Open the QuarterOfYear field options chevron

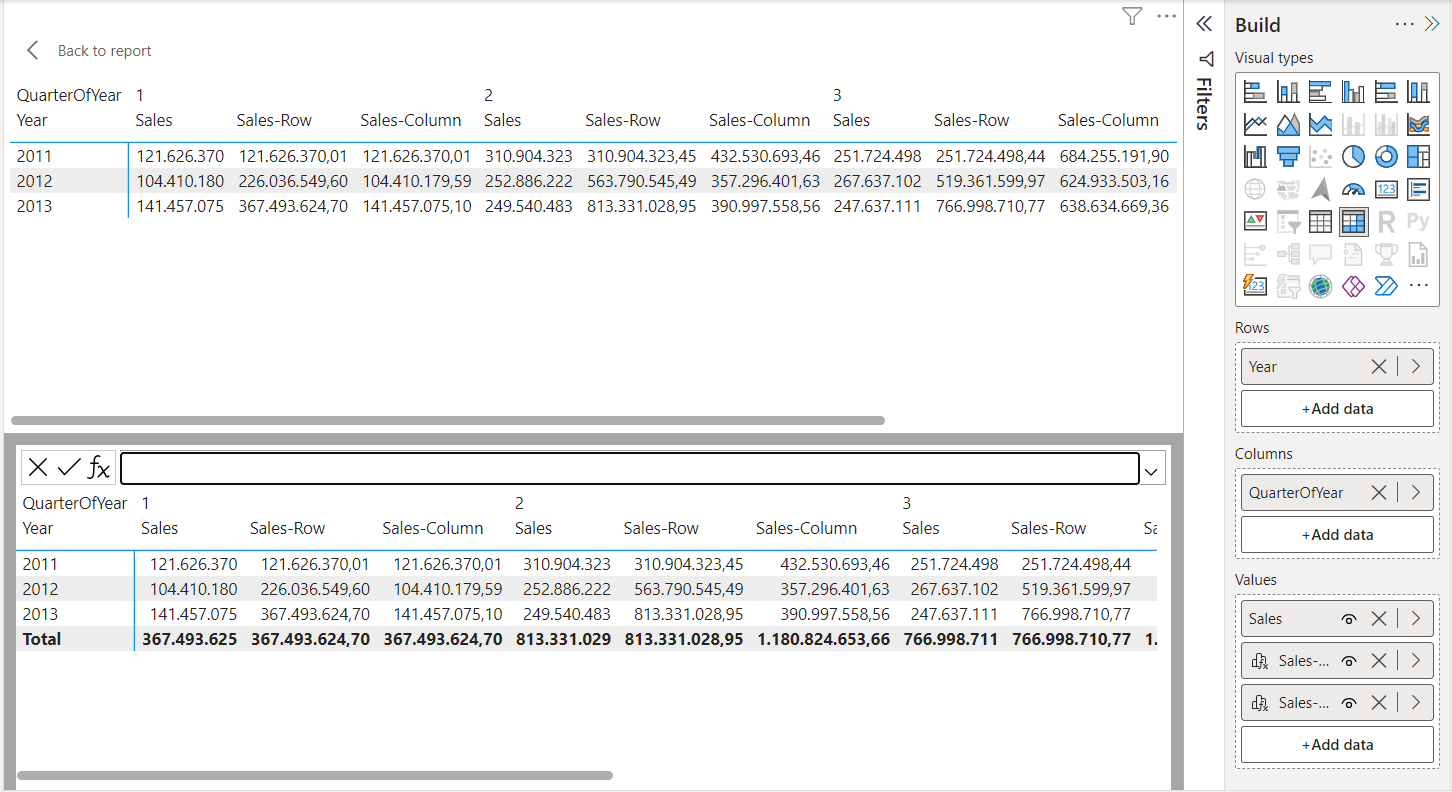[x=1415, y=493]
